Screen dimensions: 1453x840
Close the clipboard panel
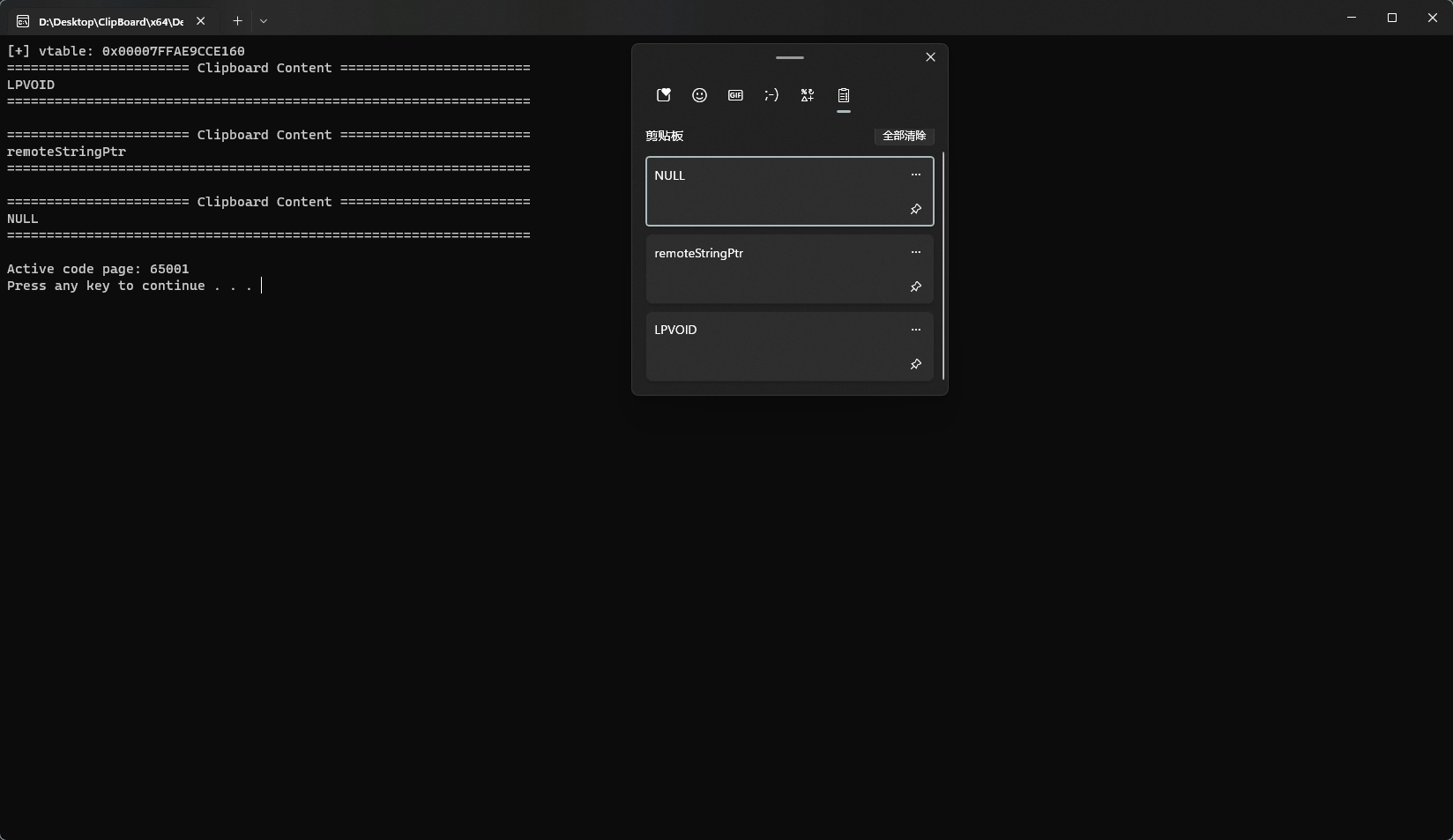point(930,57)
